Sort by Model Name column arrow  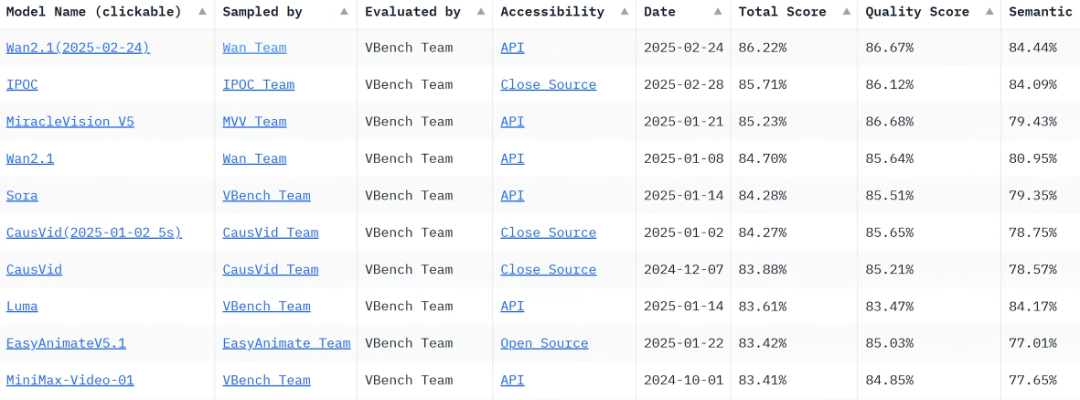pos(202,12)
